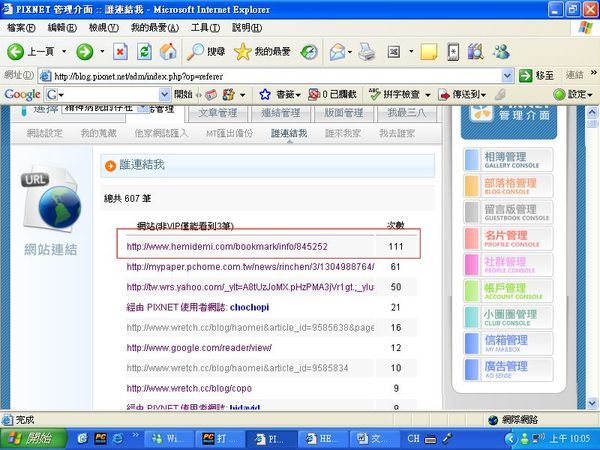Open 相簿管理 Gallery Console

509,160
